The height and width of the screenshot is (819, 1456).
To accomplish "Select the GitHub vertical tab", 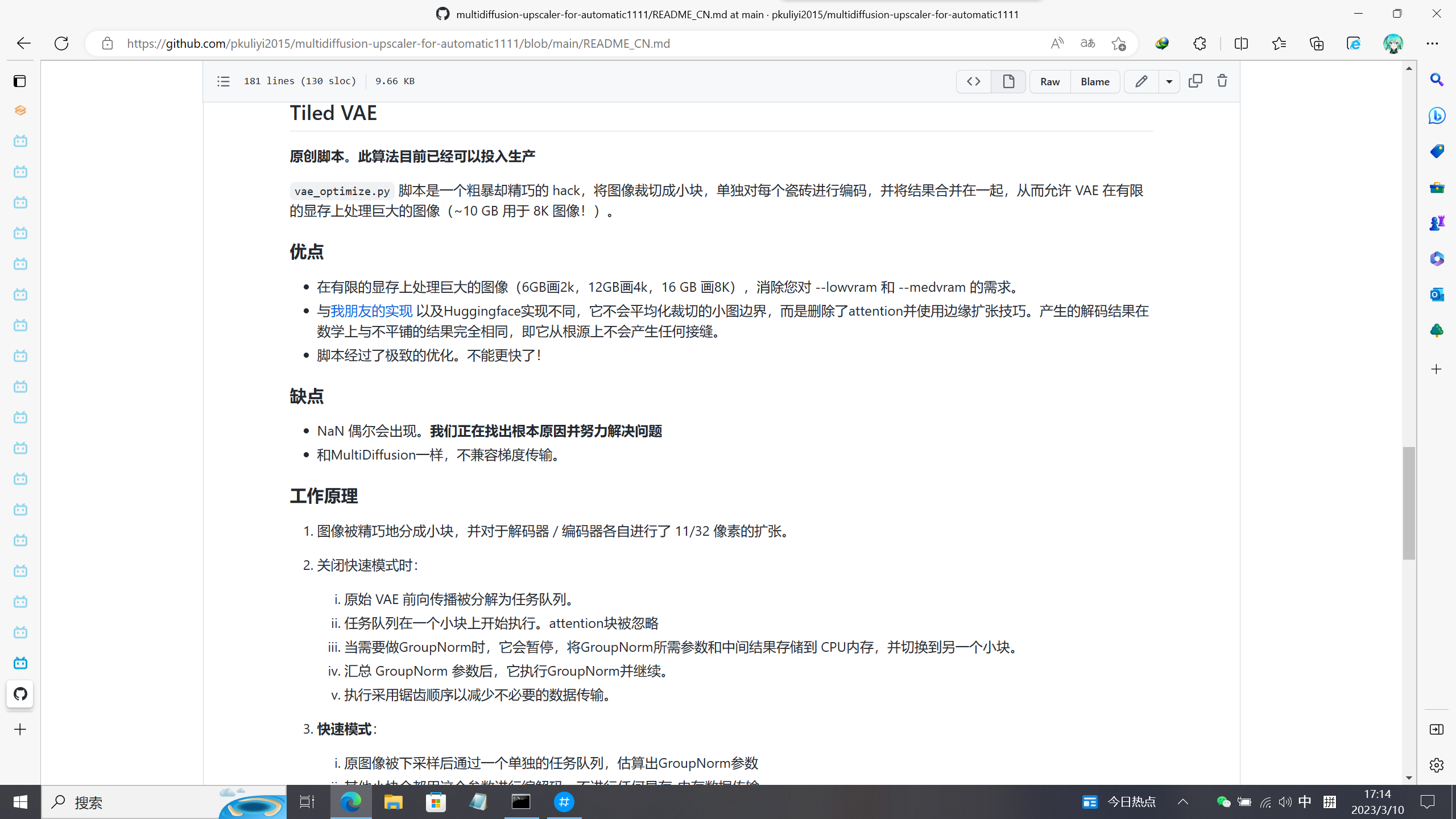I will [20, 694].
